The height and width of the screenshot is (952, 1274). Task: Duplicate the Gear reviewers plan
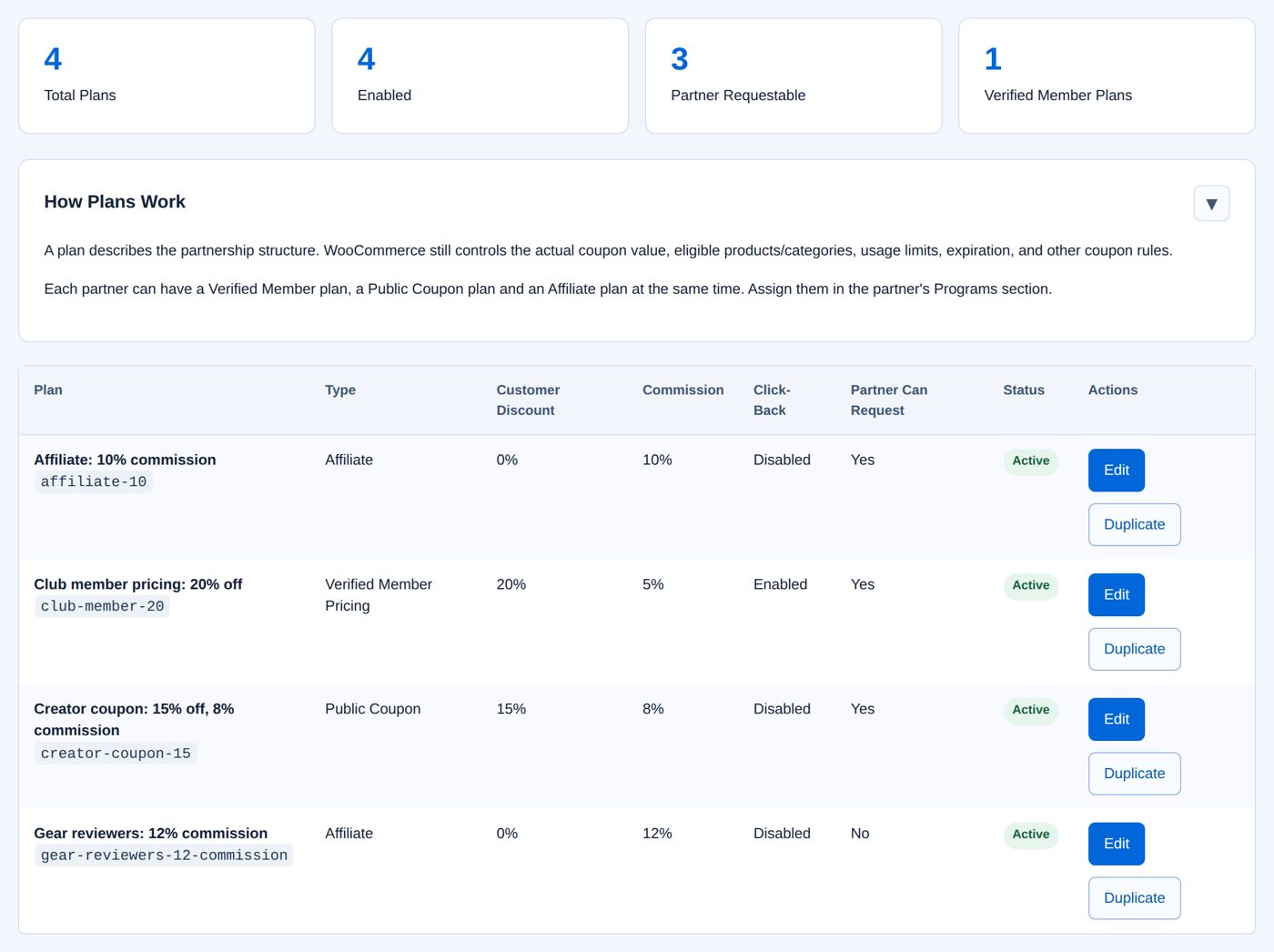(1134, 898)
